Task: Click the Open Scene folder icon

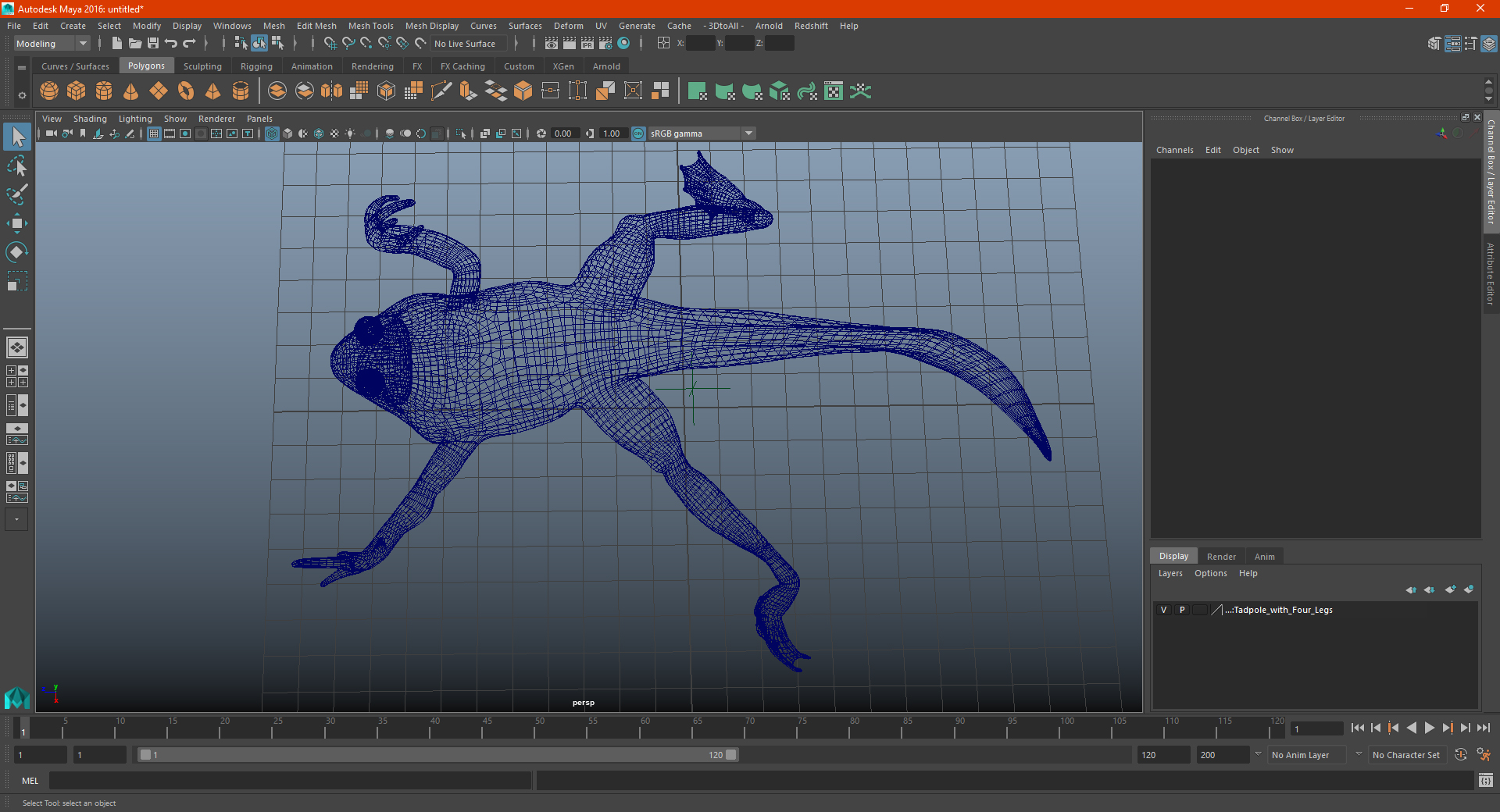Action: 135,44
